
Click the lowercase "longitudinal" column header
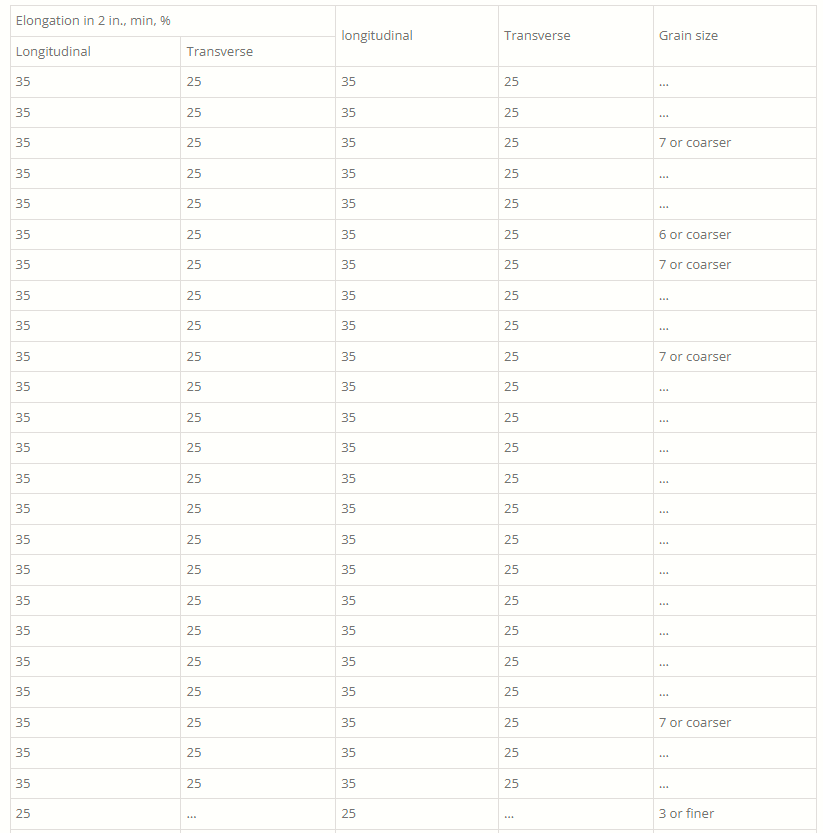377,36
